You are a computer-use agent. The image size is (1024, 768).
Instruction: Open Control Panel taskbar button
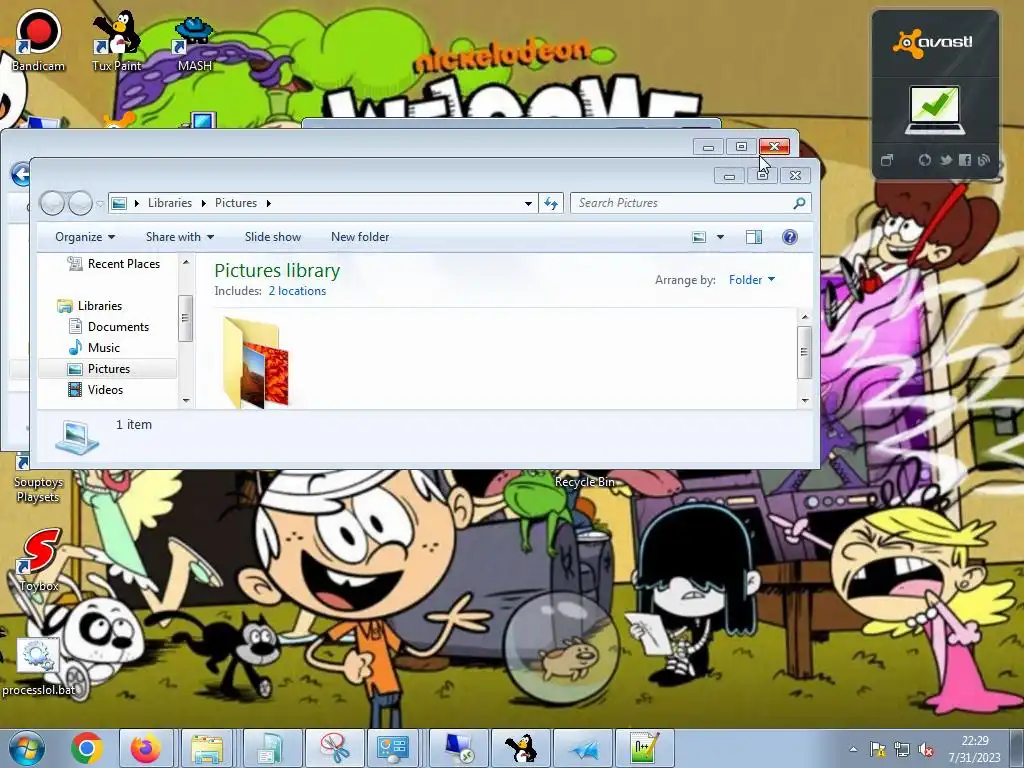point(393,748)
